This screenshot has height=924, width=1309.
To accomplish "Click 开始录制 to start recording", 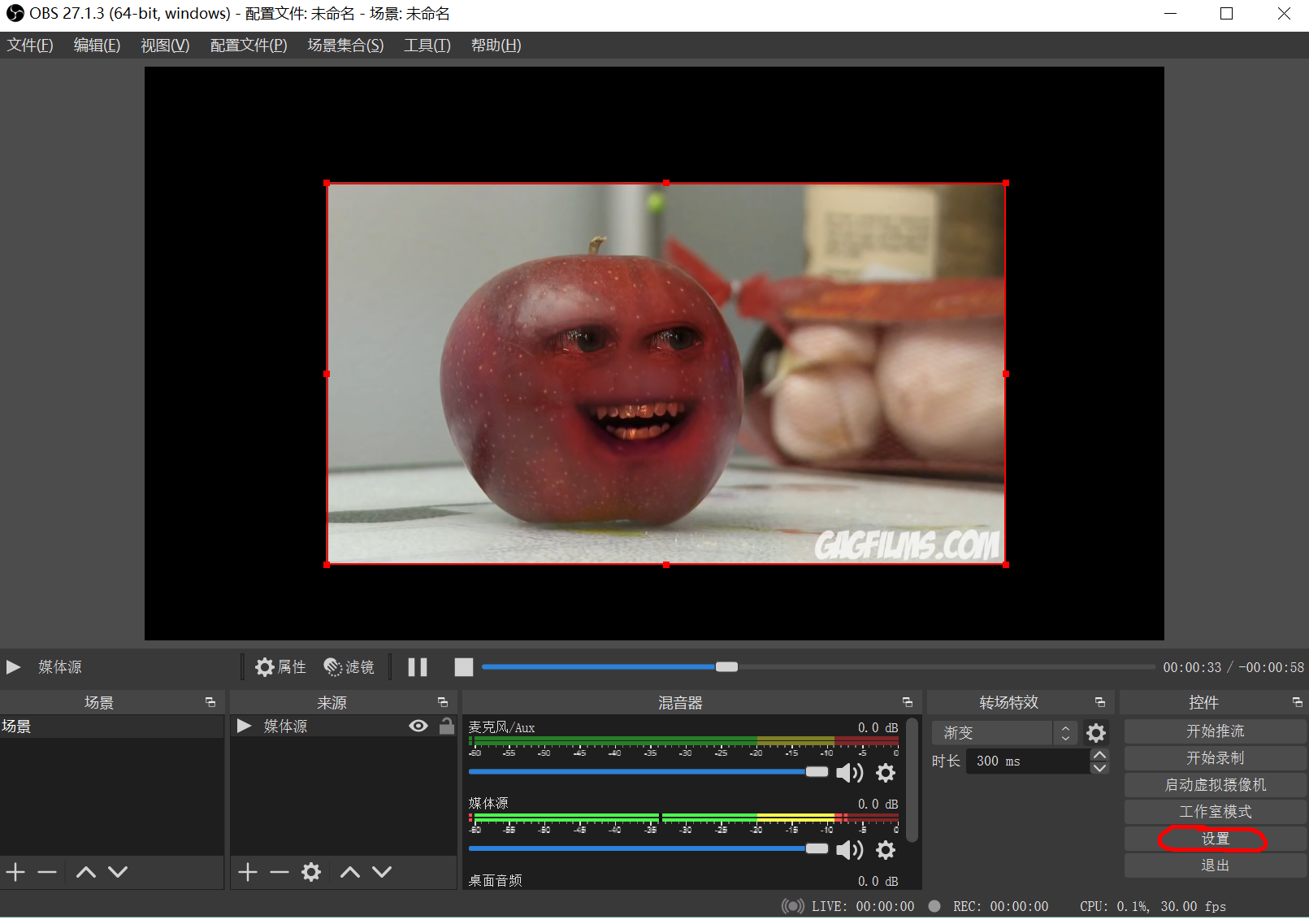I will (x=1215, y=758).
